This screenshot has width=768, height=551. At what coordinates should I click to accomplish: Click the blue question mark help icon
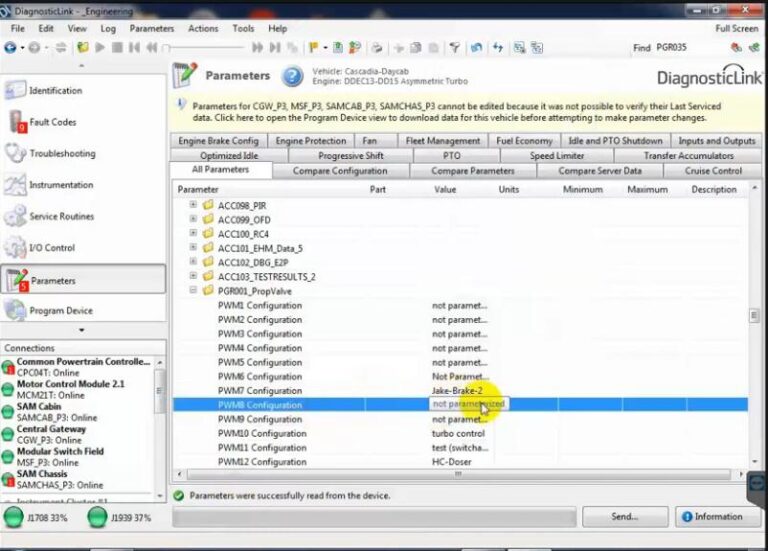coord(292,76)
